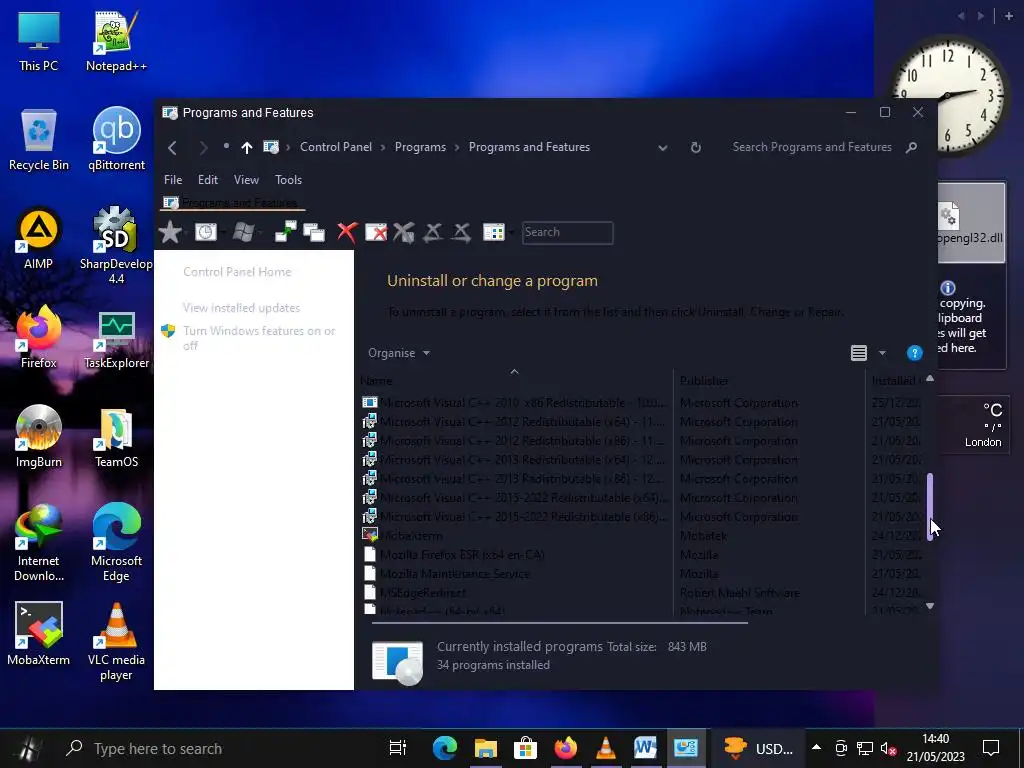
Task: Open the dropdown arrow beside clock icon
Action: [223, 232]
